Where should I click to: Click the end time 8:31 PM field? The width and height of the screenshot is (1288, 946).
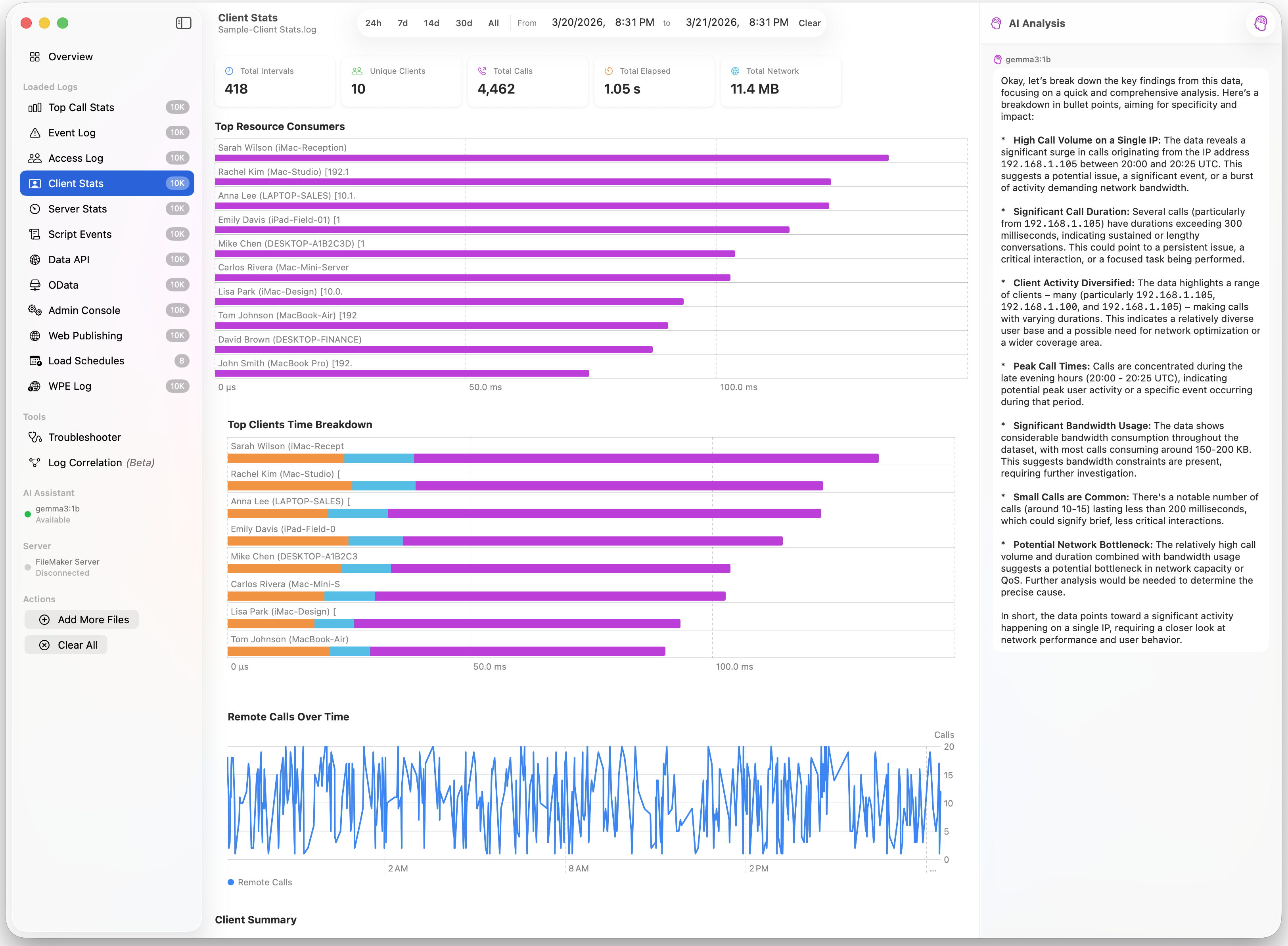click(x=768, y=22)
